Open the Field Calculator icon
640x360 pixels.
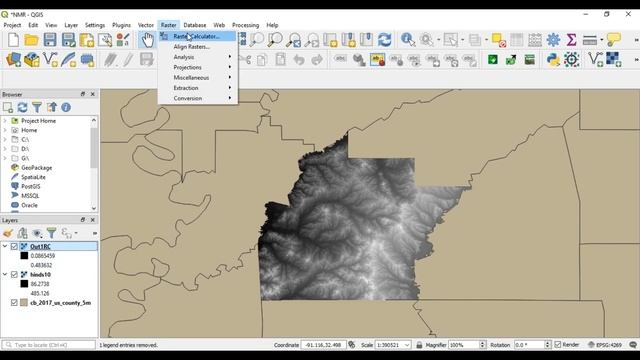click(535, 40)
